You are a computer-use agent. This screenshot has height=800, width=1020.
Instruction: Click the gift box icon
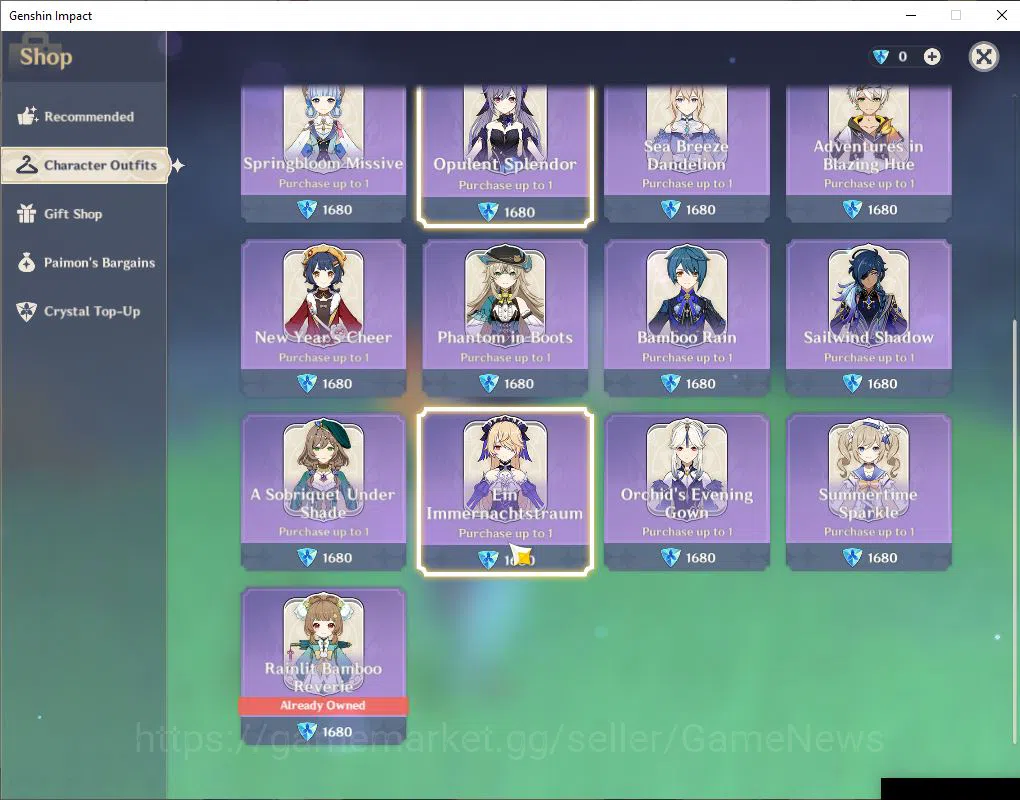27,213
